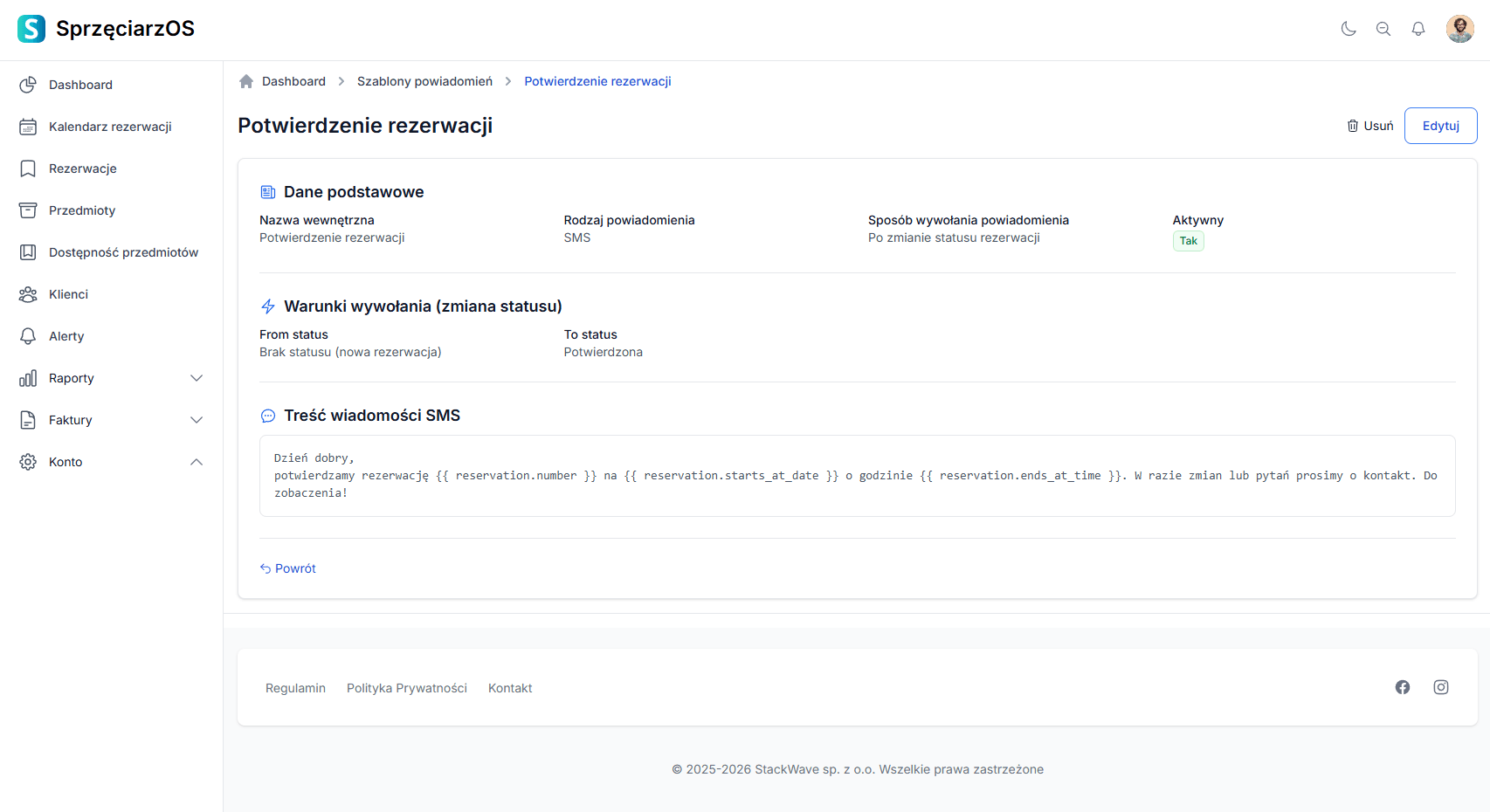Navigate to Szablony powiadomień breadcrumb
1490x812 pixels.
pyautogui.click(x=424, y=81)
